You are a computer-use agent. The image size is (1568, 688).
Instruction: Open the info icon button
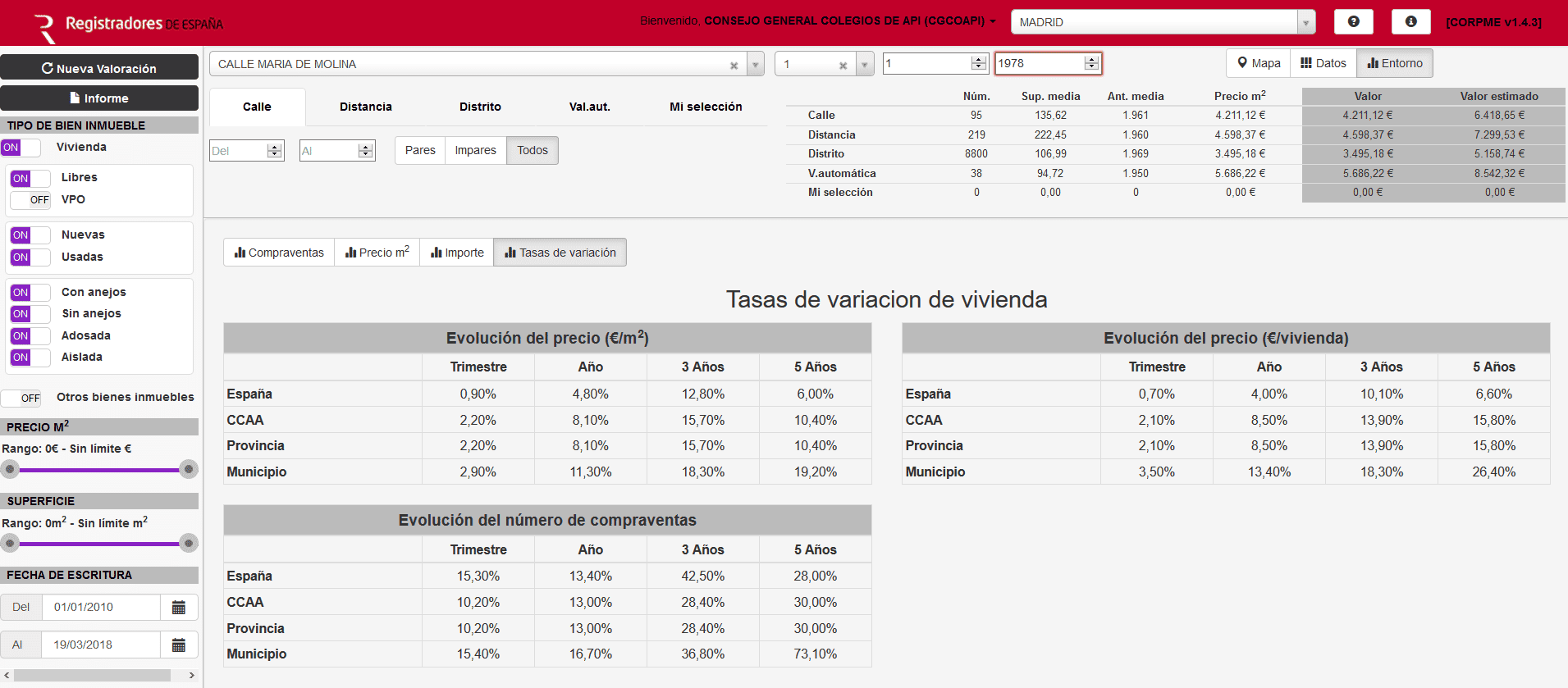click(1411, 22)
